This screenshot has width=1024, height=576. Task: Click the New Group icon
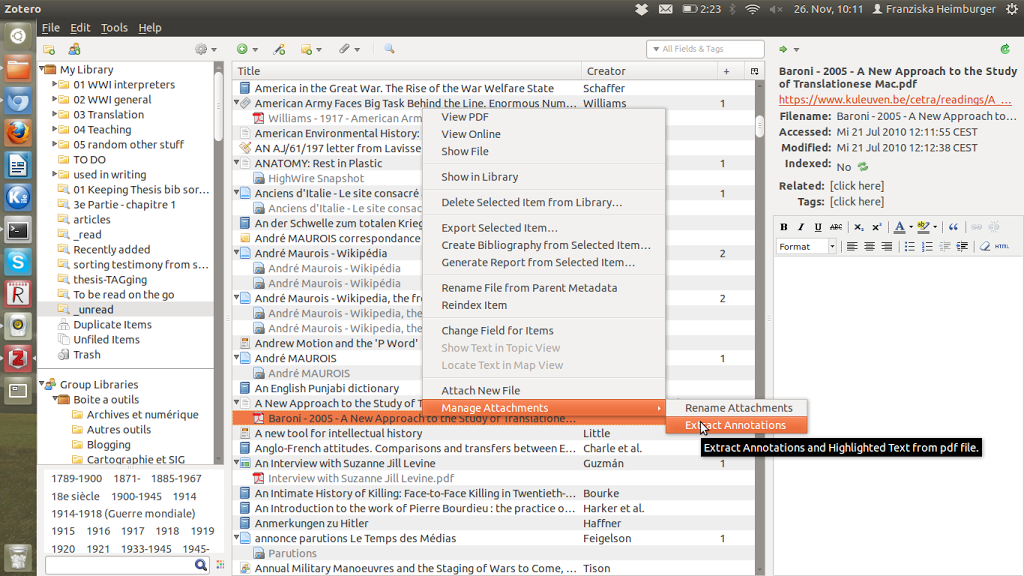coord(74,50)
